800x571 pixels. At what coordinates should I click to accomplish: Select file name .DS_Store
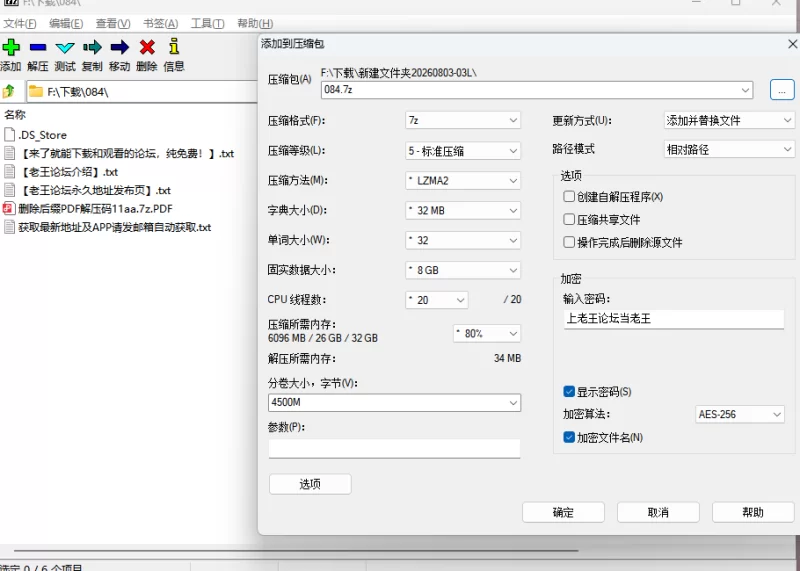pyautogui.click(x=42, y=135)
